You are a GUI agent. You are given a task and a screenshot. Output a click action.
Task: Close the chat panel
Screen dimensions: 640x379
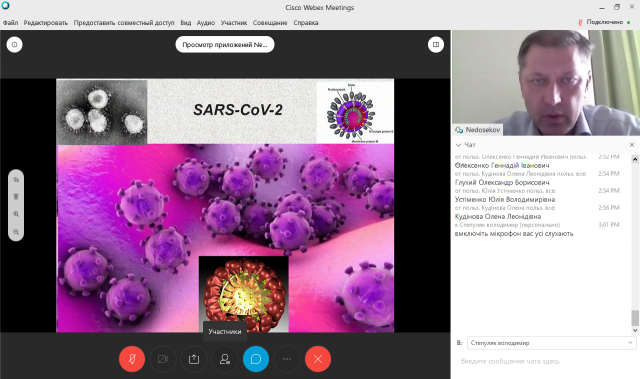tap(632, 145)
